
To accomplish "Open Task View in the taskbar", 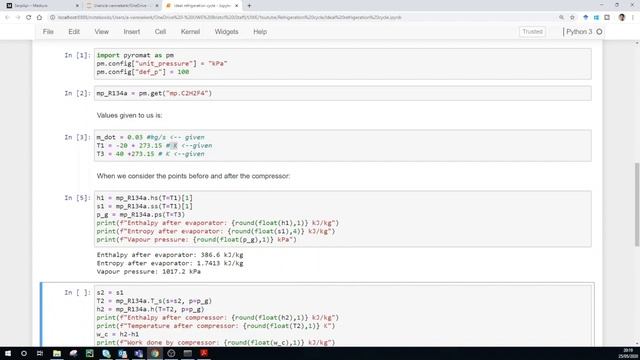I will 40,353.
